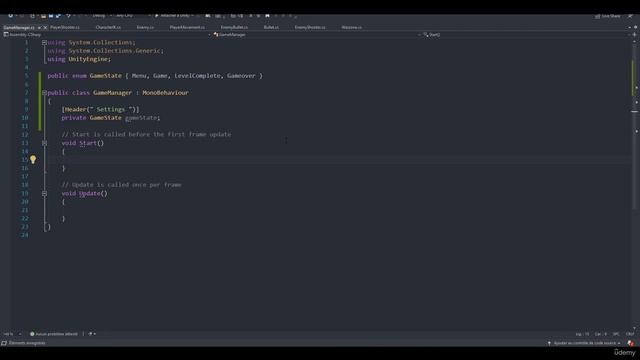Click the Attach to Unity button
640x360 pixels.
click(173, 16)
